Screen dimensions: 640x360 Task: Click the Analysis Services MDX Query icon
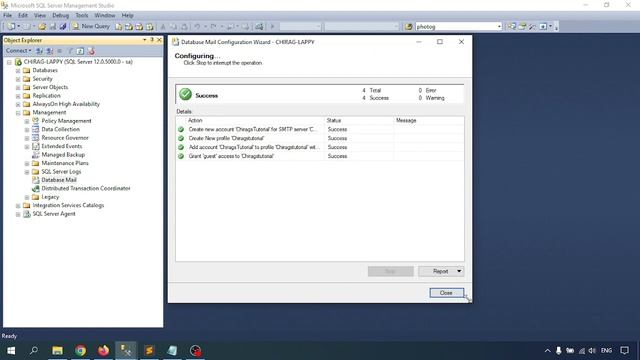point(129,27)
